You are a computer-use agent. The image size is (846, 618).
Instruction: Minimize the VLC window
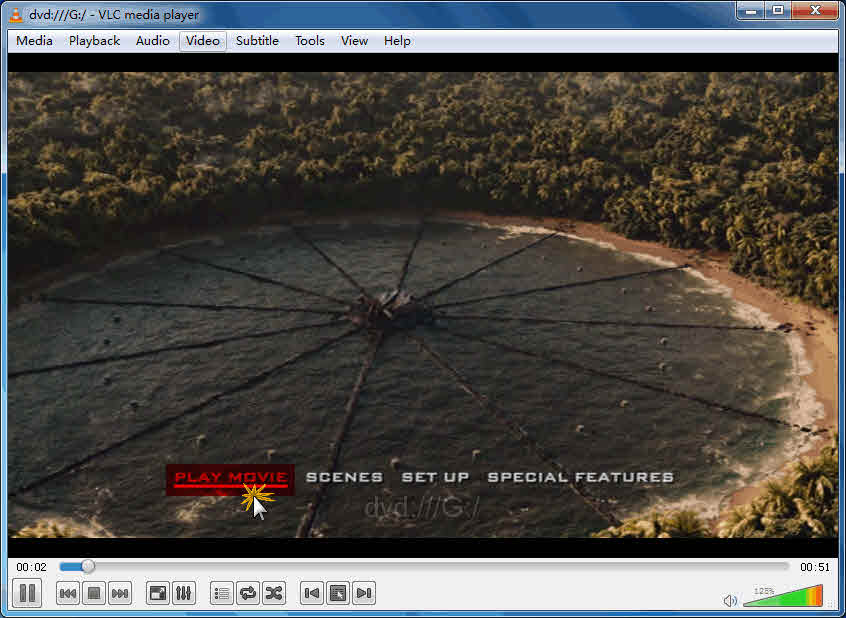(x=752, y=11)
